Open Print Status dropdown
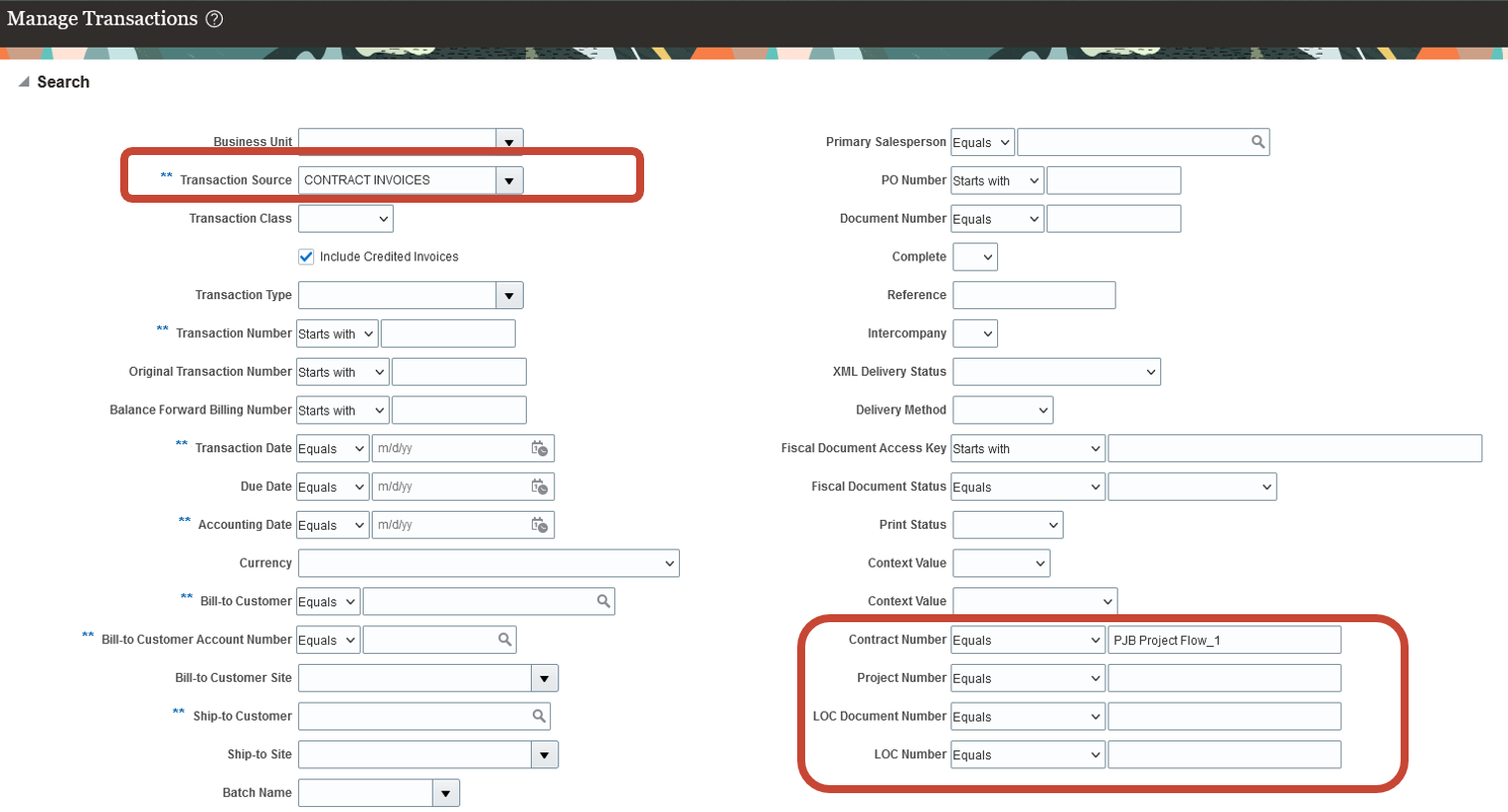The height and width of the screenshot is (812, 1508). pos(1008,525)
